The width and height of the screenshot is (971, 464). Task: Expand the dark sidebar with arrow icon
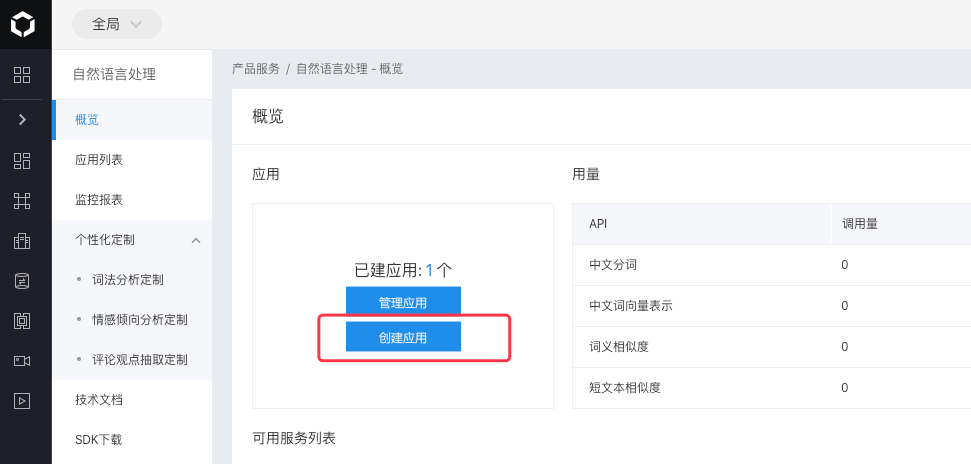(22, 120)
